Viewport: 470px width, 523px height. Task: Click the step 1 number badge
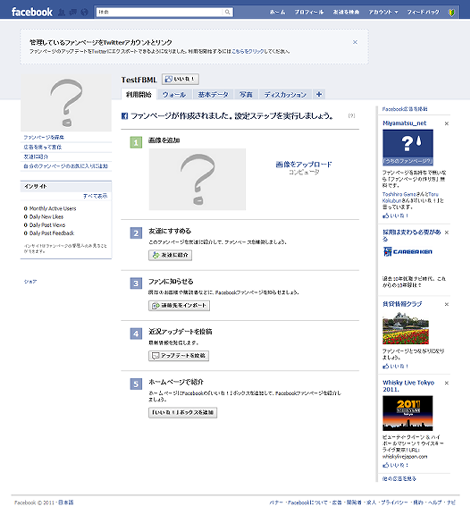pos(136,143)
